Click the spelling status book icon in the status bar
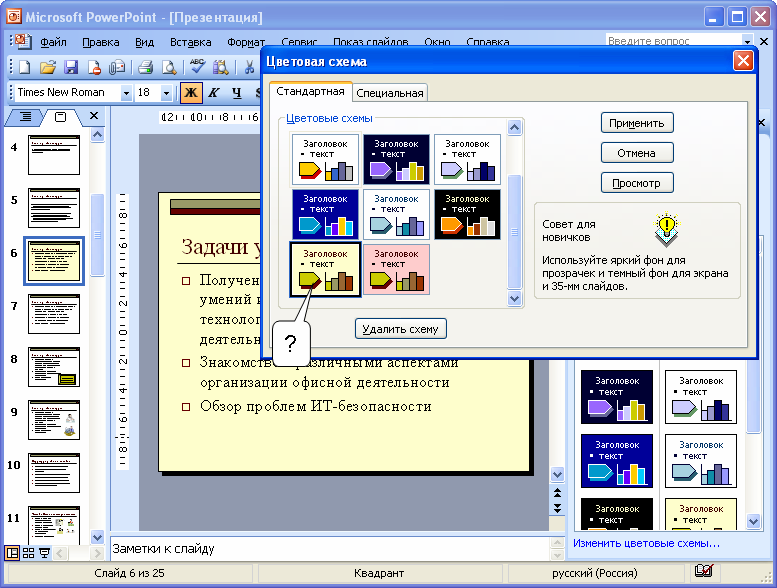 click(x=704, y=572)
